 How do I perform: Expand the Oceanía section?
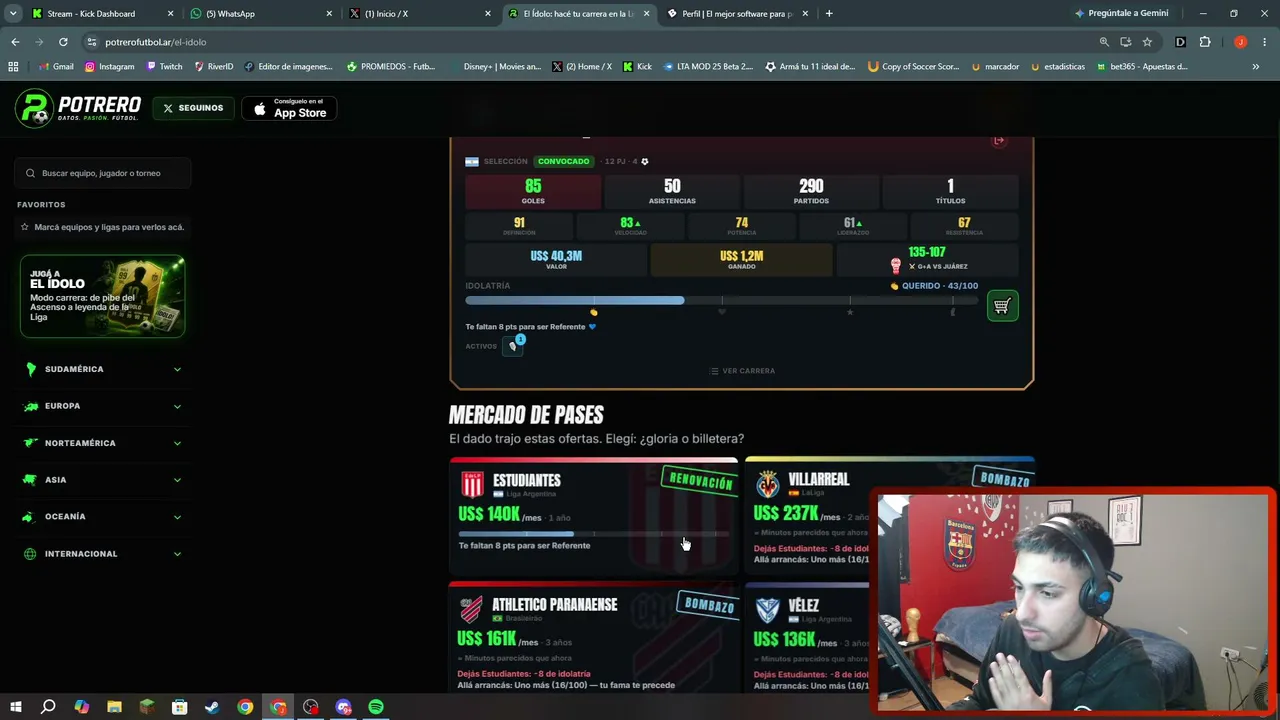103,517
